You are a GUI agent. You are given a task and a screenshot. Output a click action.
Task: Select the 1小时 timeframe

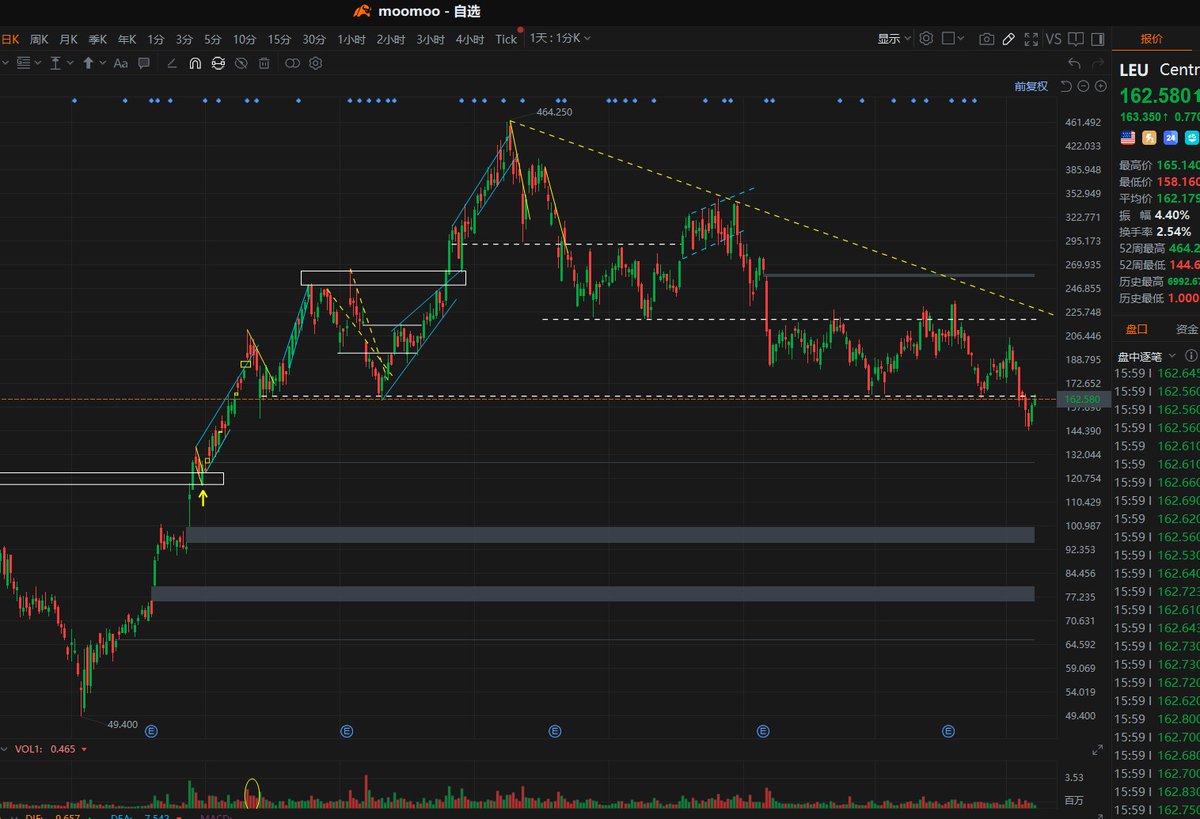coord(351,39)
